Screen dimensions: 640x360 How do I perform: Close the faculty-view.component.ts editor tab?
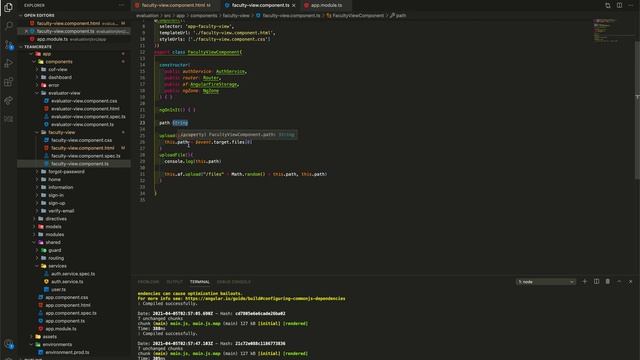pos(293,5)
